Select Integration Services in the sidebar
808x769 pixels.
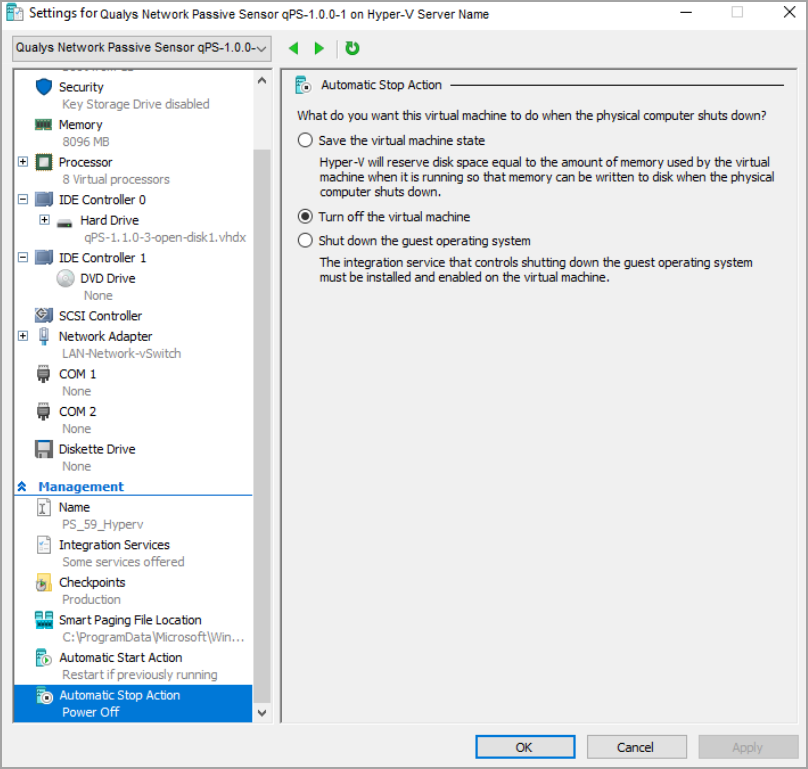click(x=114, y=545)
